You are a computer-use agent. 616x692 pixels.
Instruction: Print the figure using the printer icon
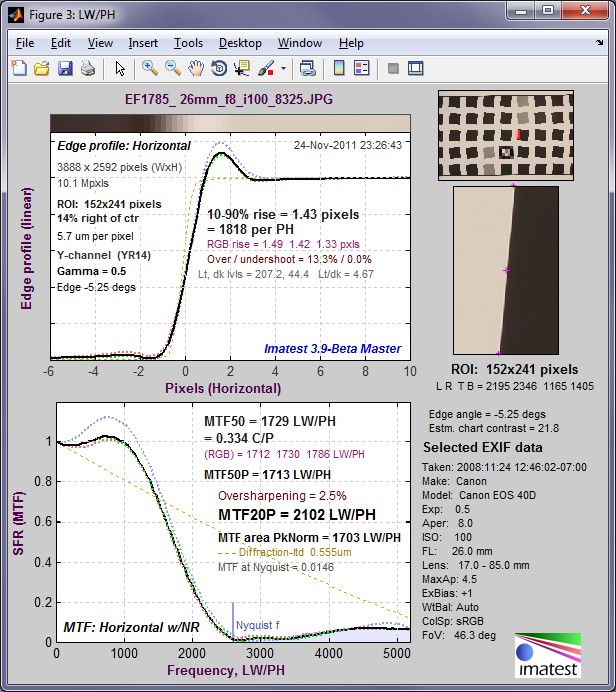click(x=88, y=68)
